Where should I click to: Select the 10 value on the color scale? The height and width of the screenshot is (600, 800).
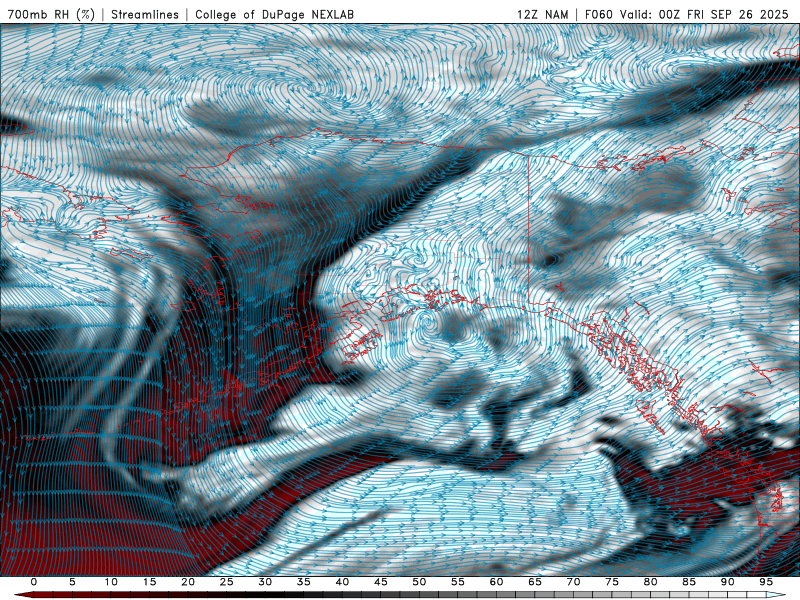pyautogui.click(x=111, y=582)
